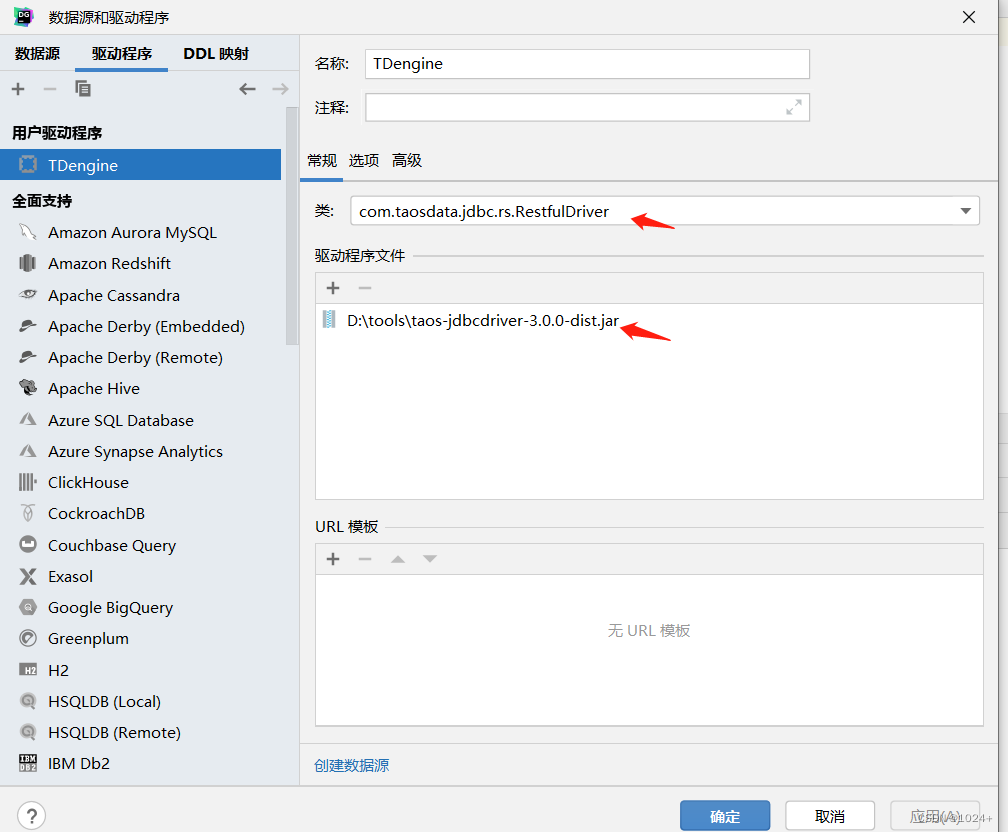Click Google BigQuery icon
This screenshot has height=832, width=1008.
[x=28, y=607]
